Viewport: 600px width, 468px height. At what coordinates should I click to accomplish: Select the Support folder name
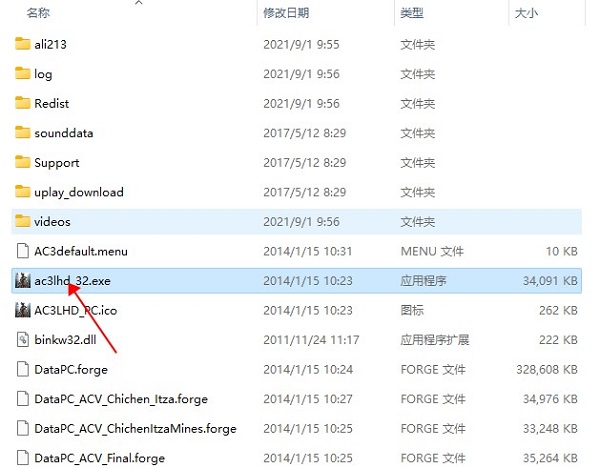(x=56, y=163)
